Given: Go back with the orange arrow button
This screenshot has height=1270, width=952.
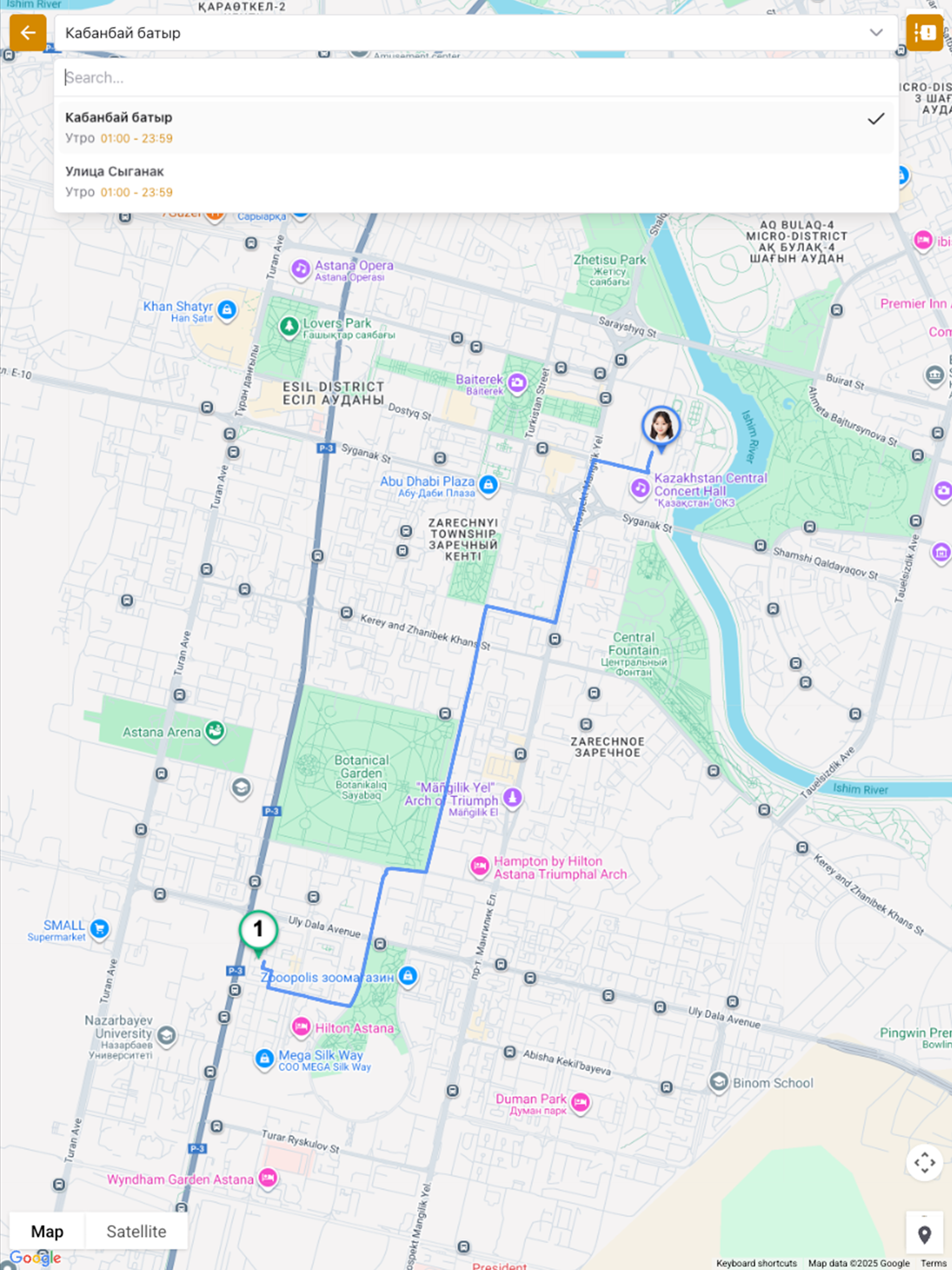Looking at the screenshot, I should 28,33.
